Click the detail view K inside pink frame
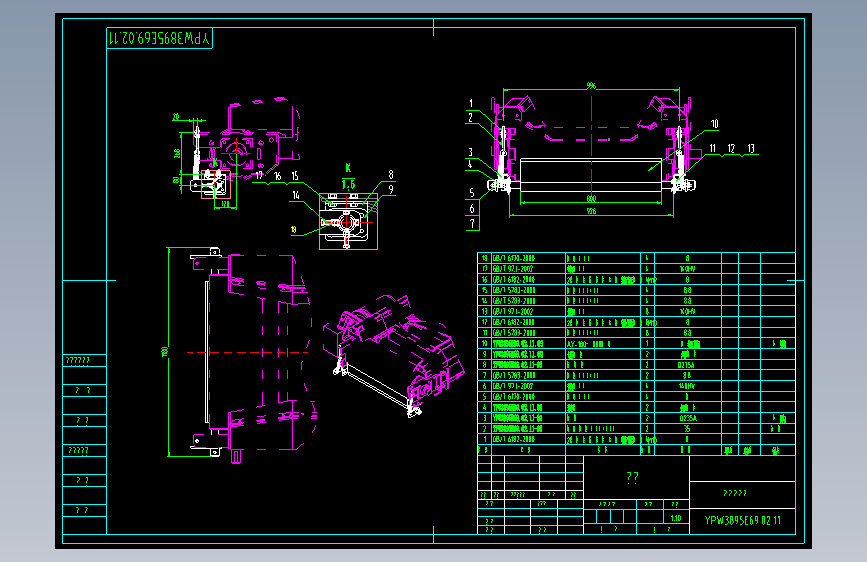The height and width of the screenshot is (562, 867). (x=348, y=221)
